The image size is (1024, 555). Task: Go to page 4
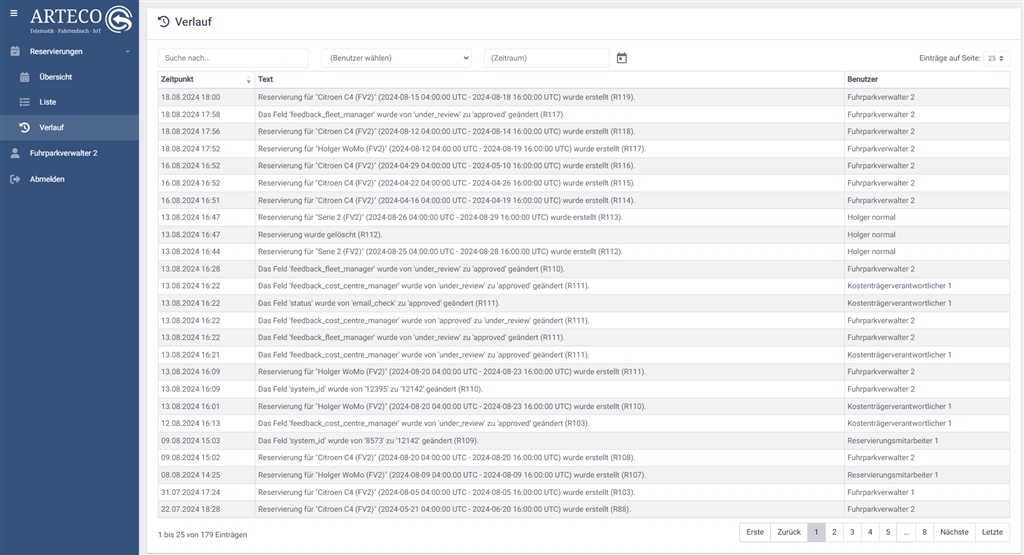(870, 532)
